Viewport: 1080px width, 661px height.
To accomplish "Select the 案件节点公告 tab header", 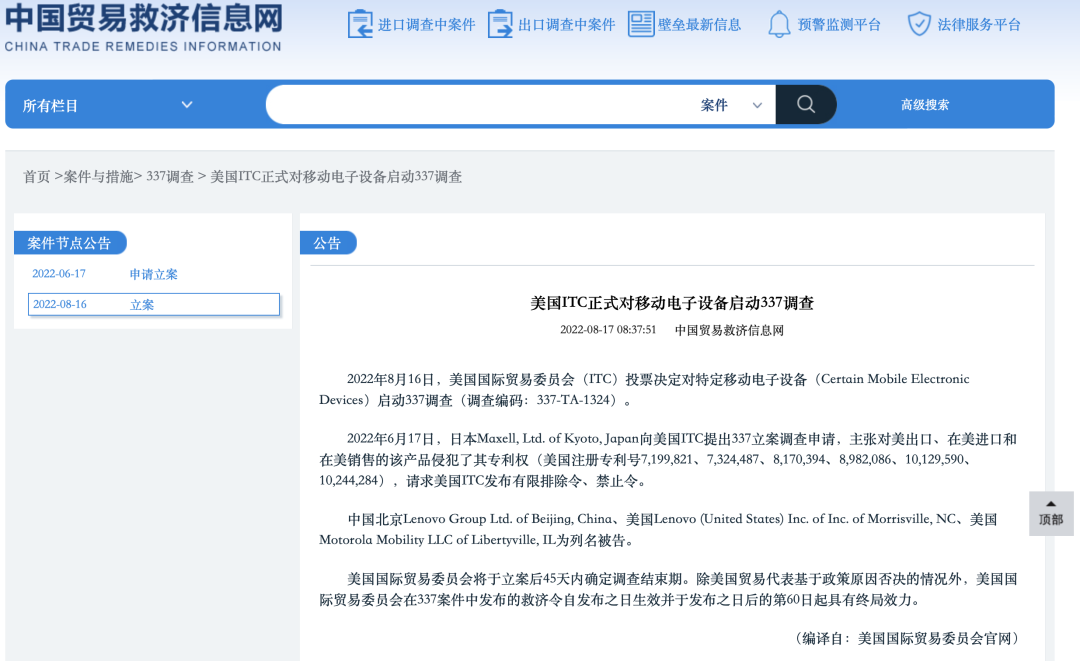I will (70, 242).
